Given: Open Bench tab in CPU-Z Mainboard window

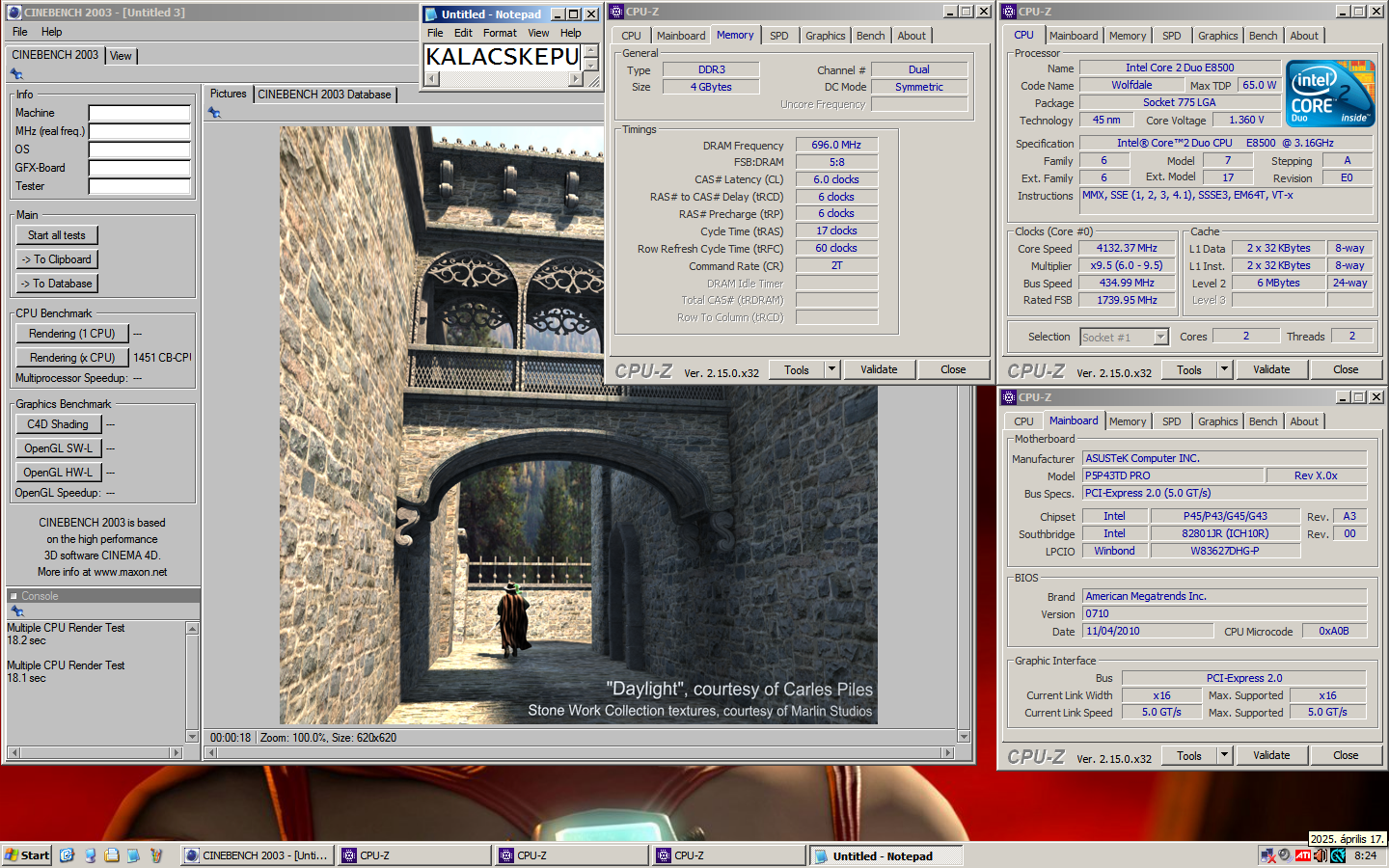Looking at the screenshot, I should (1263, 421).
